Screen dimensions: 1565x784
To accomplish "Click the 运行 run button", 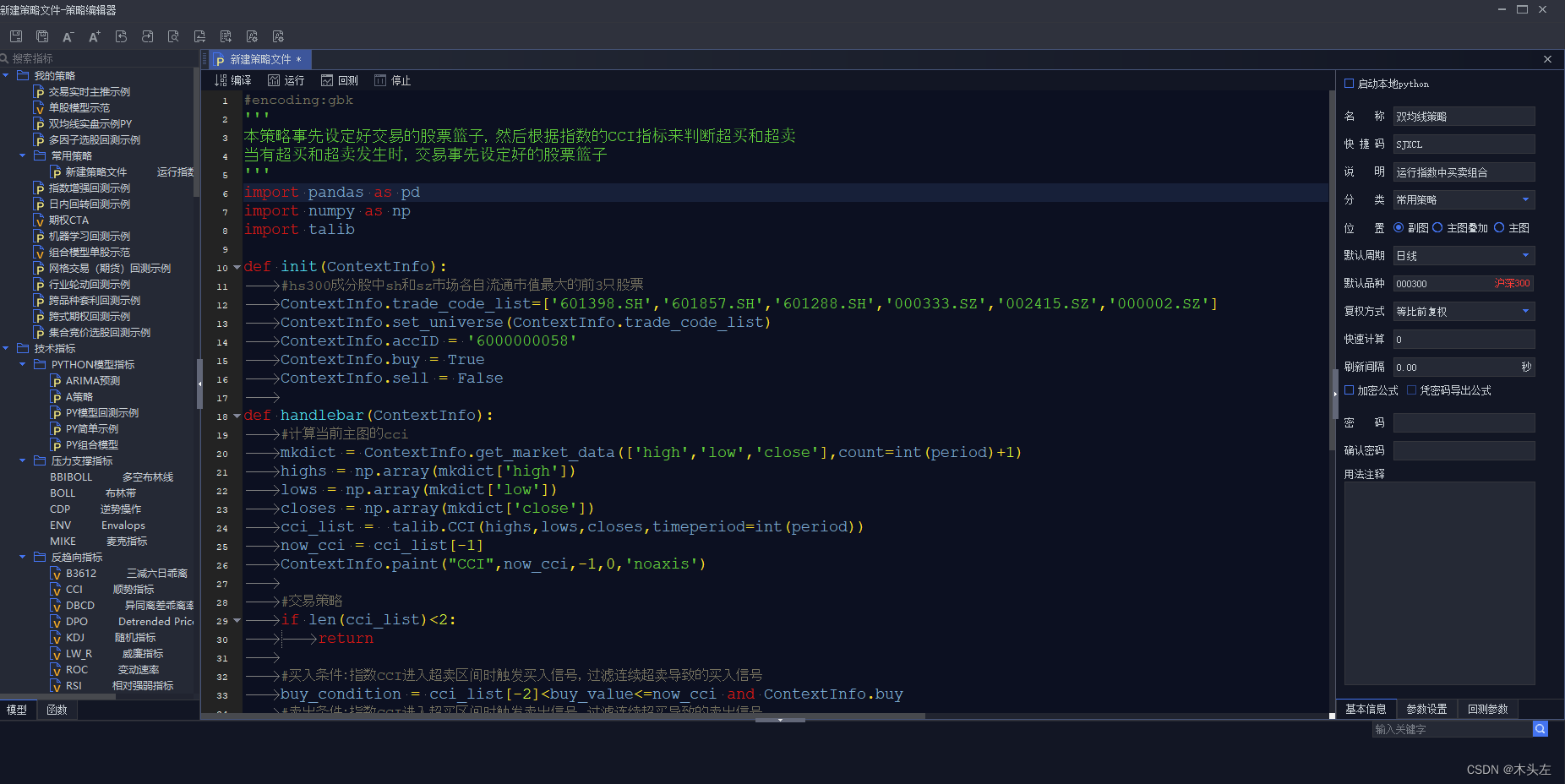I will pos(286,80).
